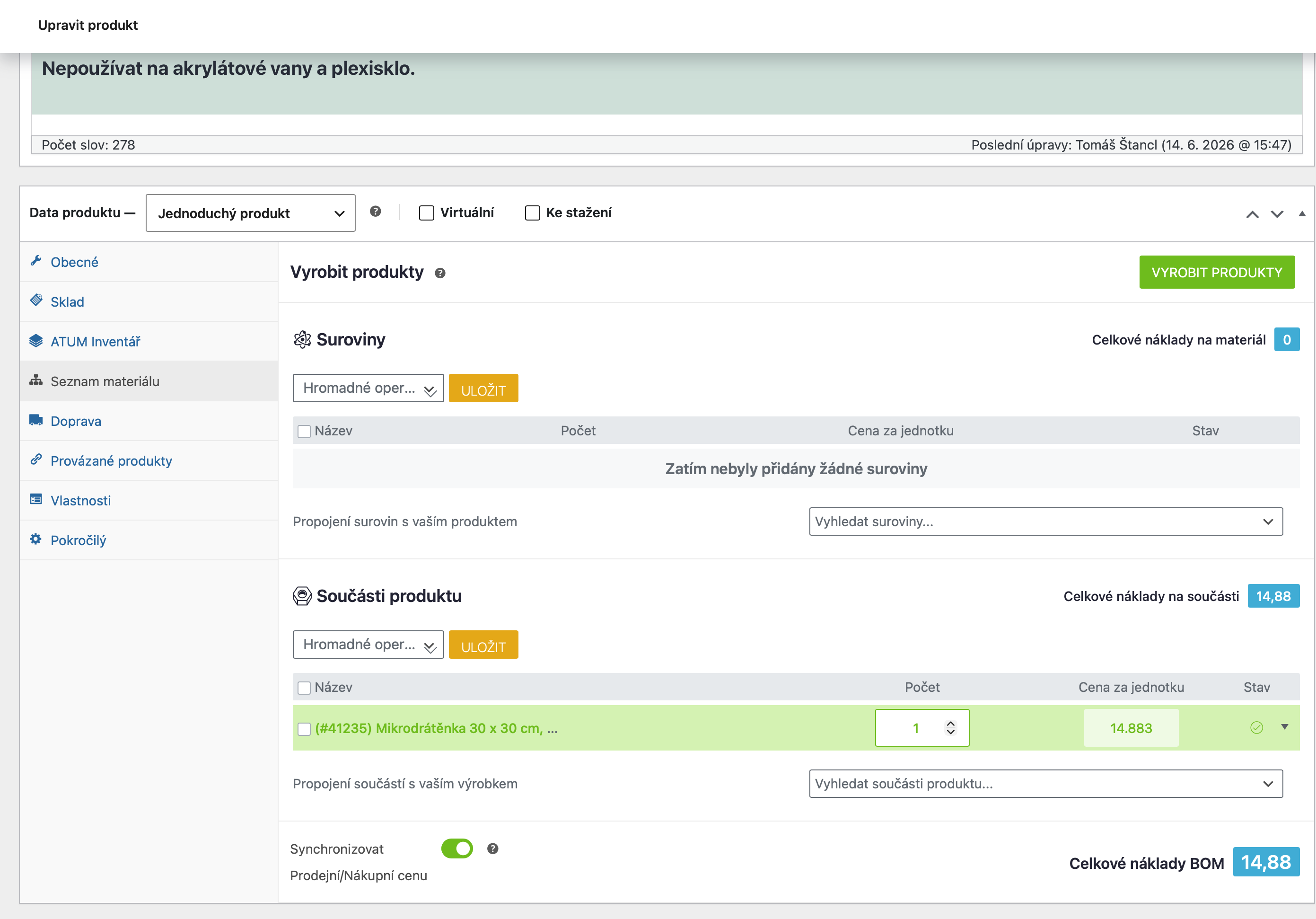
Task: Select all rows in the Suroviny table header
Action: tap(304, 431)
